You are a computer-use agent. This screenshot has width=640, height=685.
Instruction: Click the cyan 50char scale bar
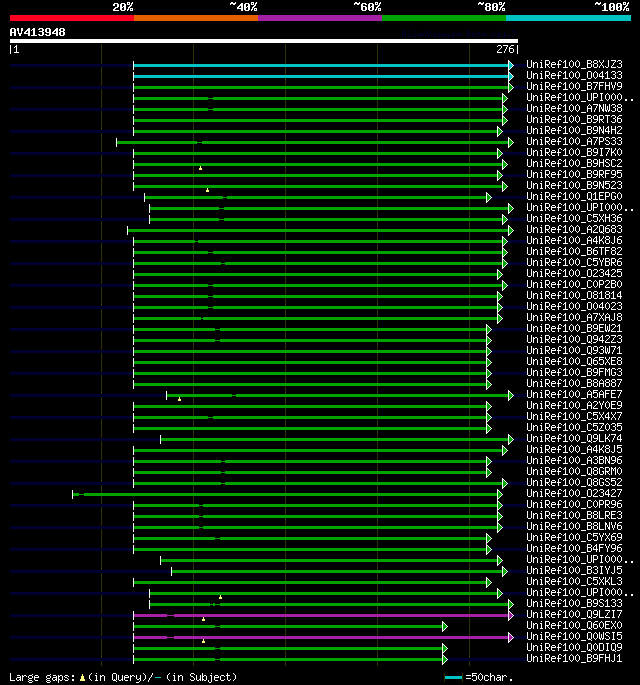pos(453,678)
